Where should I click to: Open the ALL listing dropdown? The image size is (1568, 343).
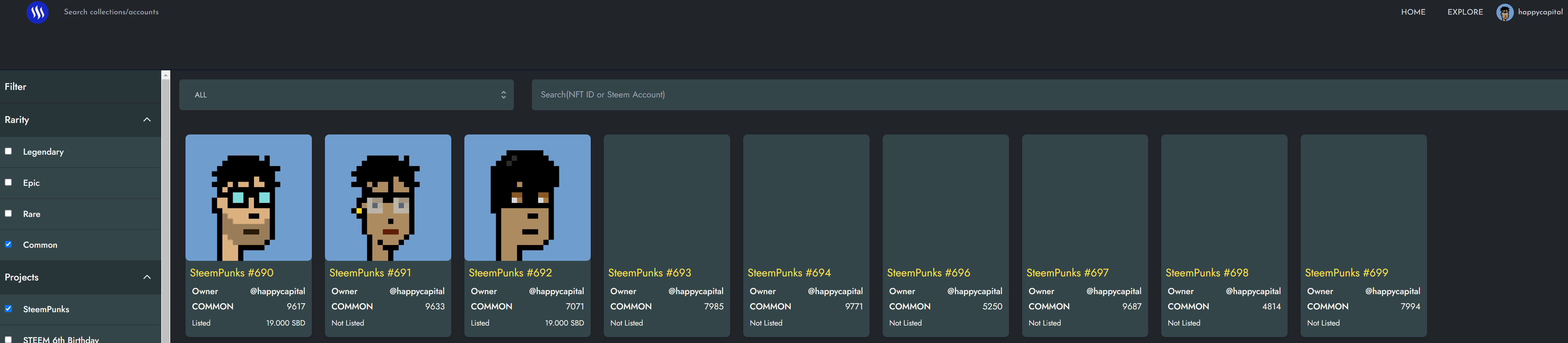[346, 94]
